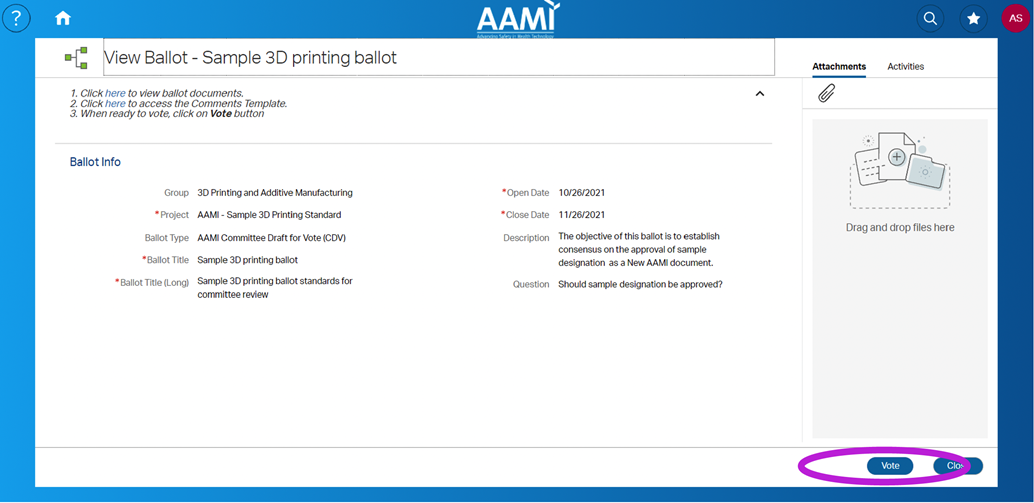
Task: Go to home via house icon
Action: (63, 18)
